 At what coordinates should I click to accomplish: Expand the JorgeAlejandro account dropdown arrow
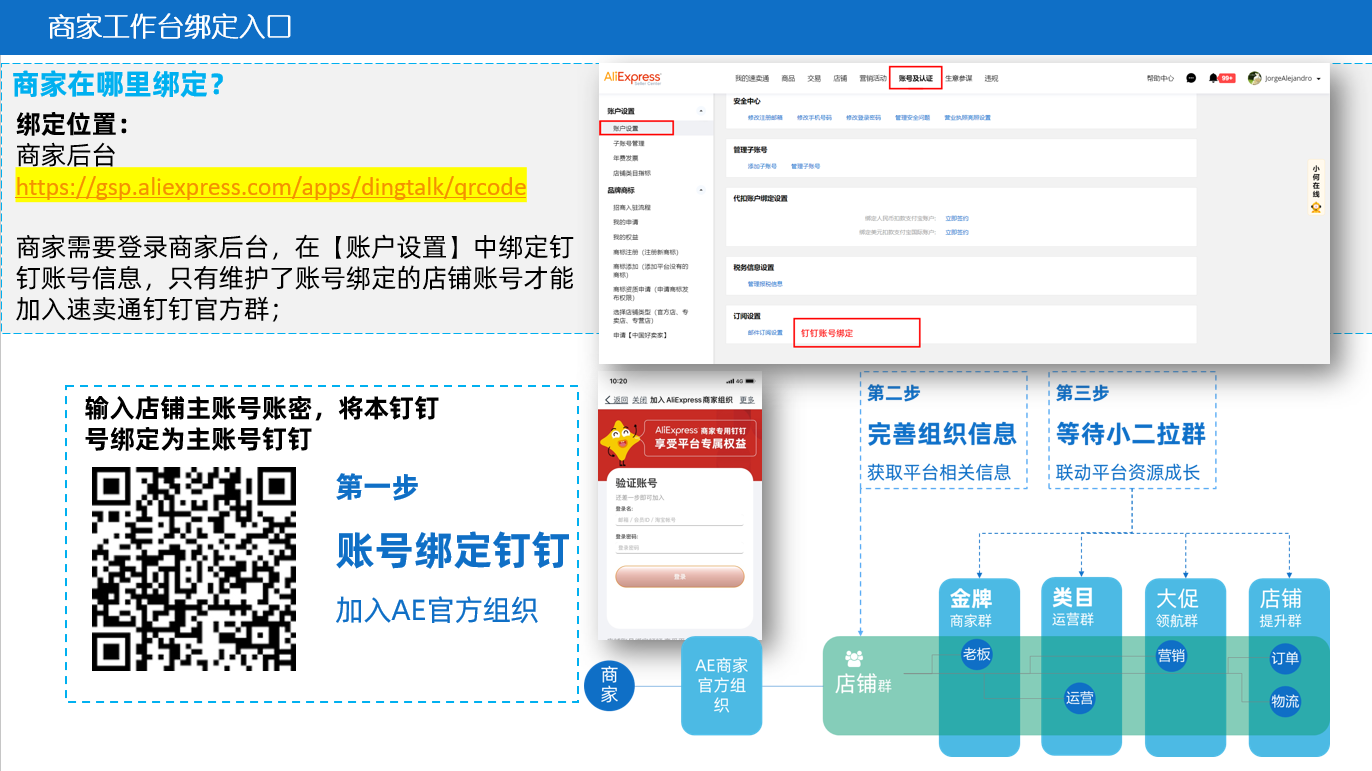click(1318, 79)
